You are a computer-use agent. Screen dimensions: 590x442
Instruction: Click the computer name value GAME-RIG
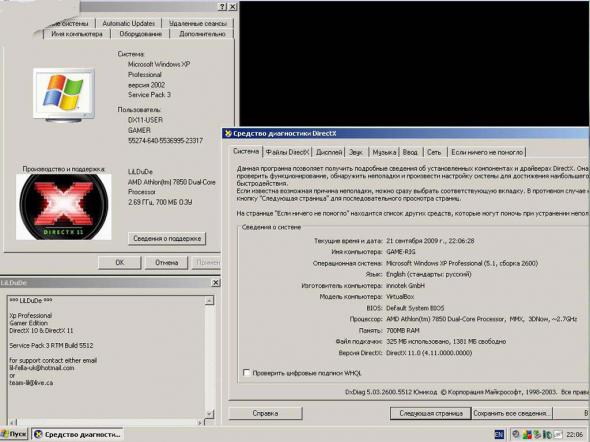pos(401,252)
